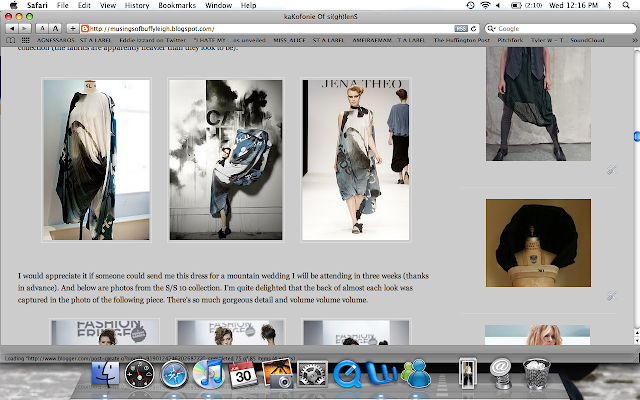Click the menu bar date and time
This screenshot has width=640, height=400.
573,5
